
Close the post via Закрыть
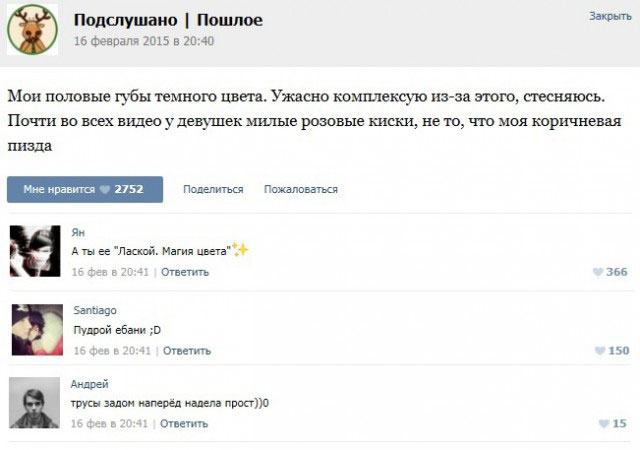(610, 16)
